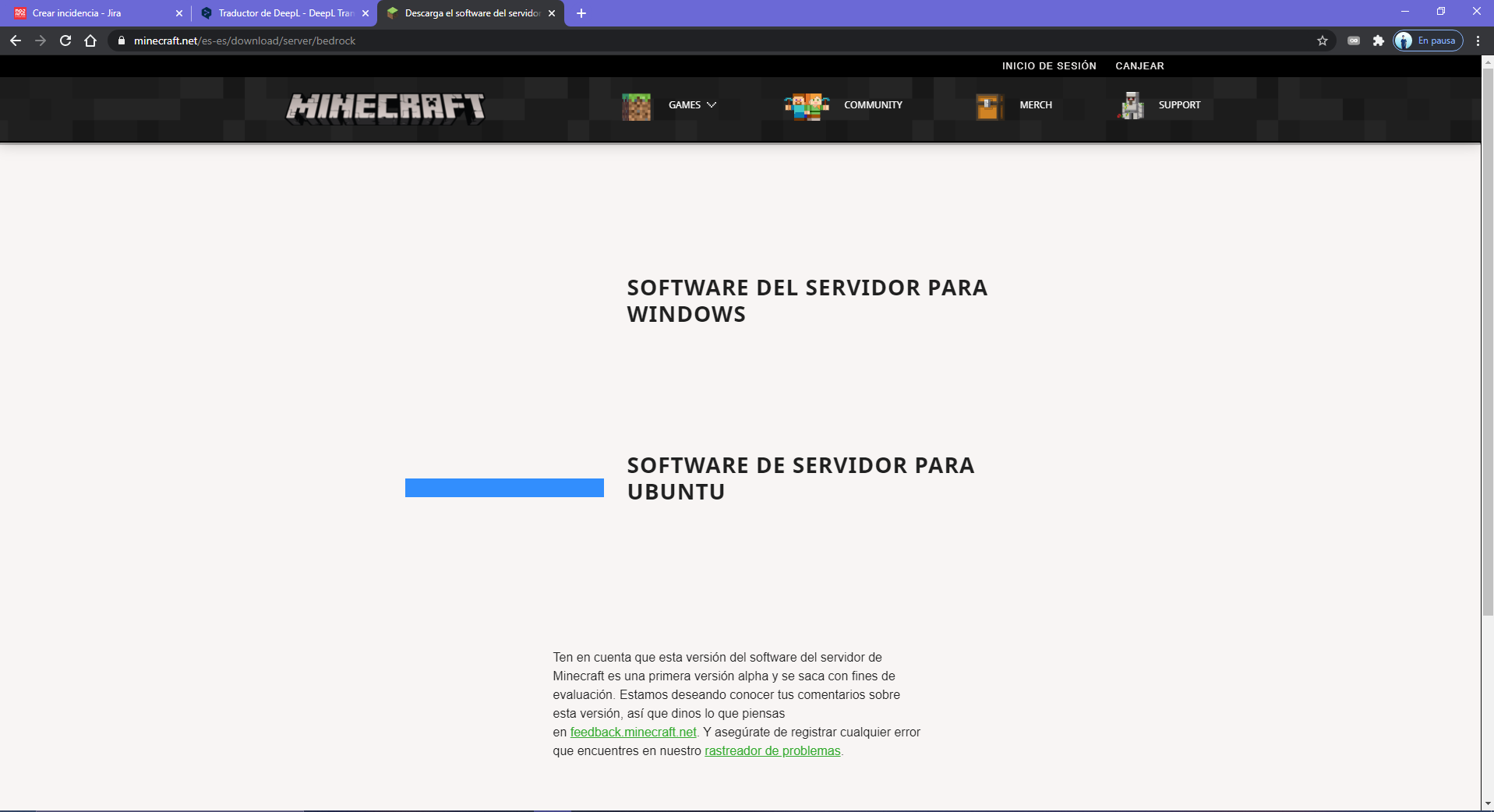Open the 'En pausa' profile menu
This screenshot has width=1494, height=812.
click(1428, 41)
